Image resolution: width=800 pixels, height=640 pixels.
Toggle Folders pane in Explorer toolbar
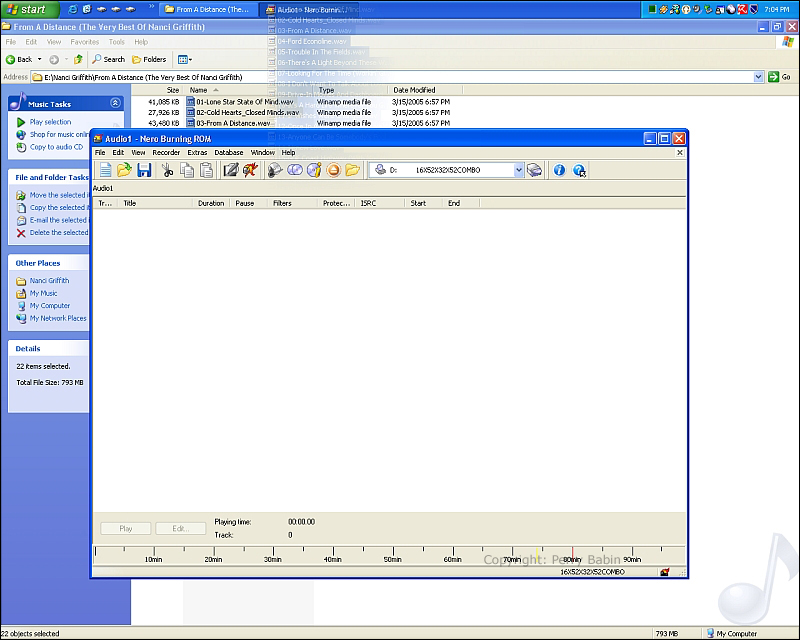[x=149, y=59]
